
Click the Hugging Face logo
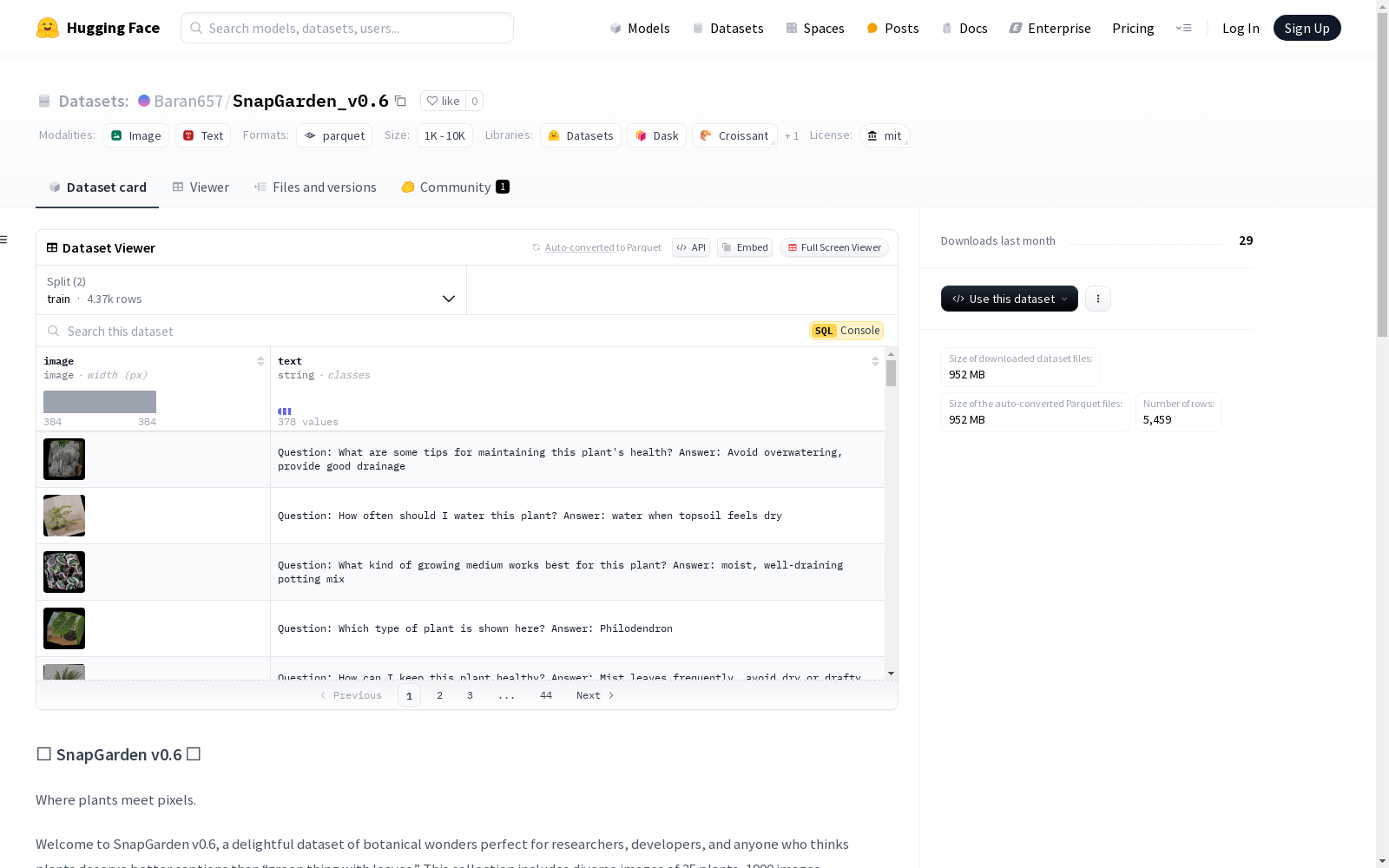pos(98,28)
